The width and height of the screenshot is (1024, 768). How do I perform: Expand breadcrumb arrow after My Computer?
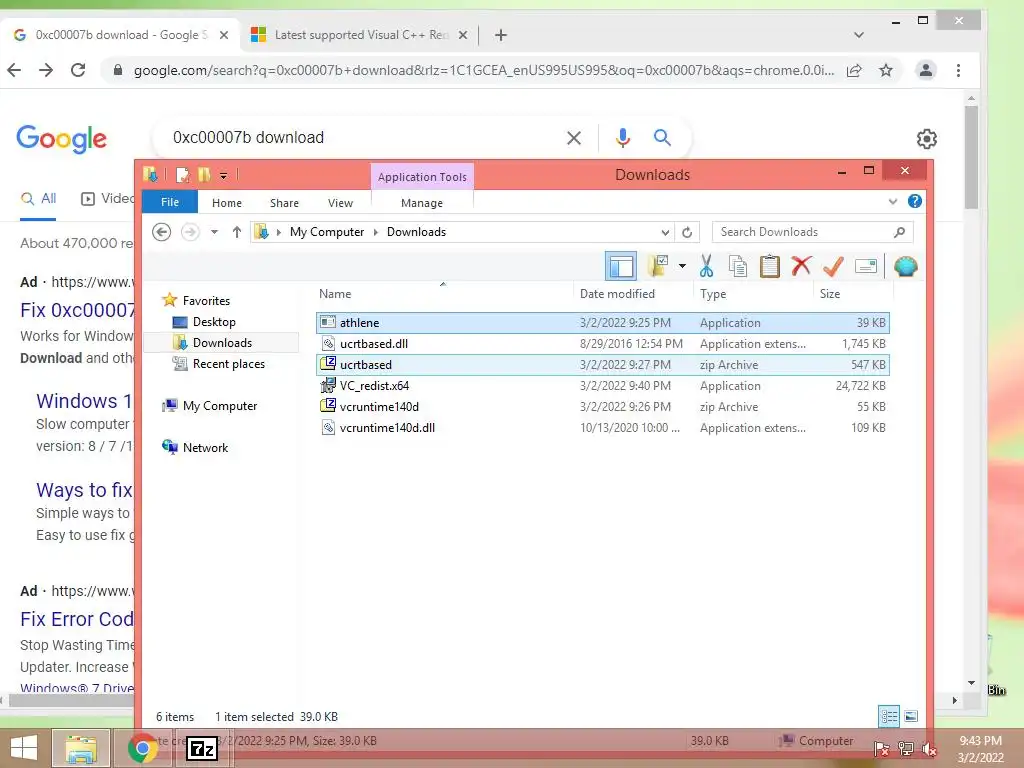[376, 232]
